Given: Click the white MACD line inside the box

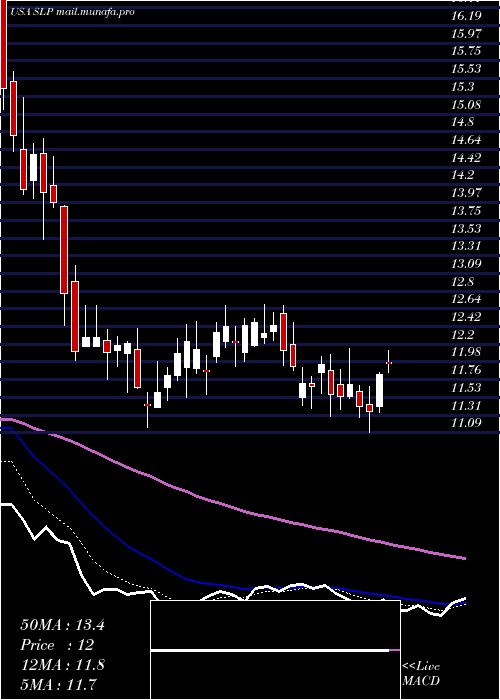Looking at the screenshot, I should pyautogui.click(x=270, y=650).
